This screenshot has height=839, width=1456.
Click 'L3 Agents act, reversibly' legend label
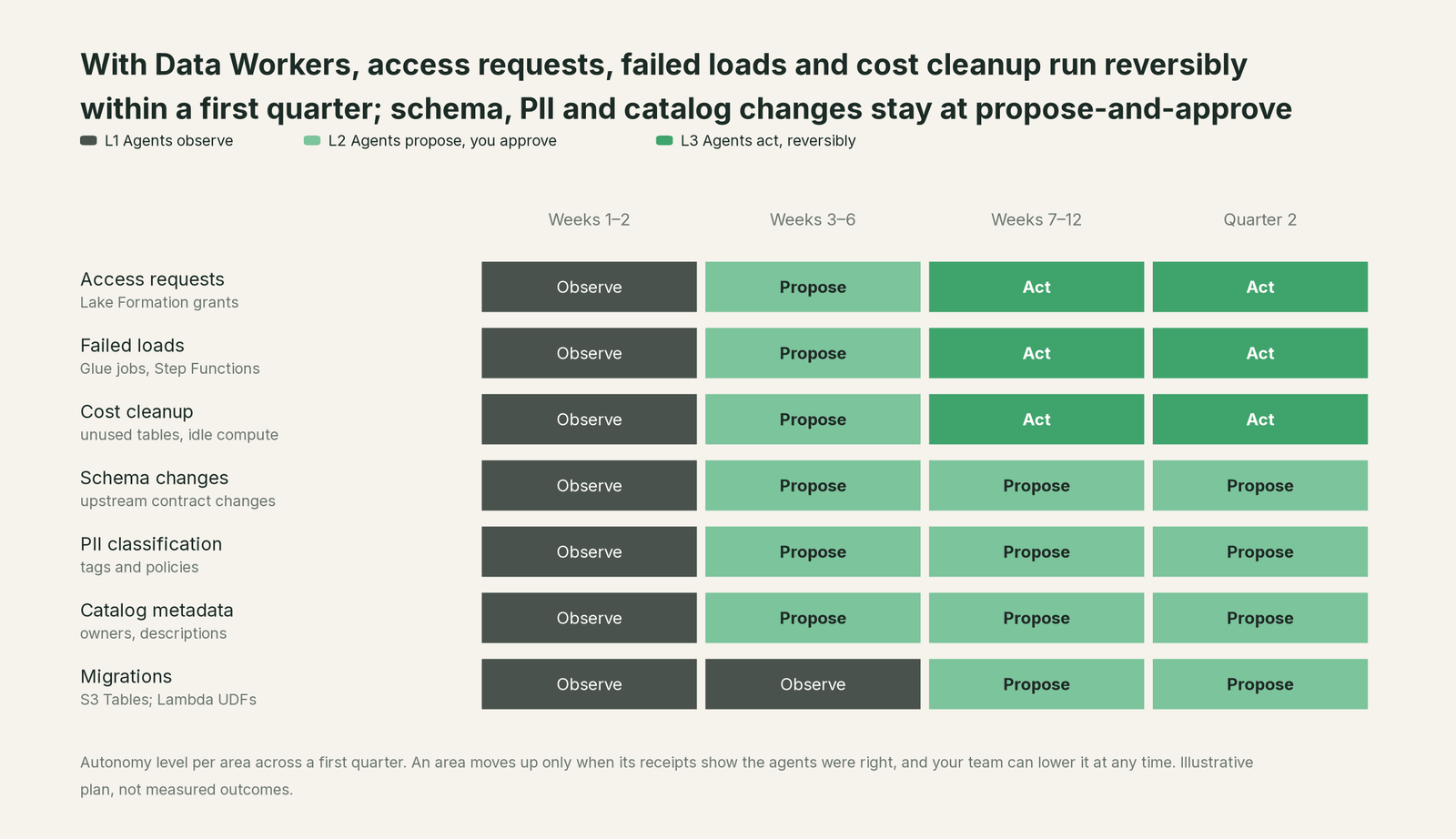click(768, 140)
